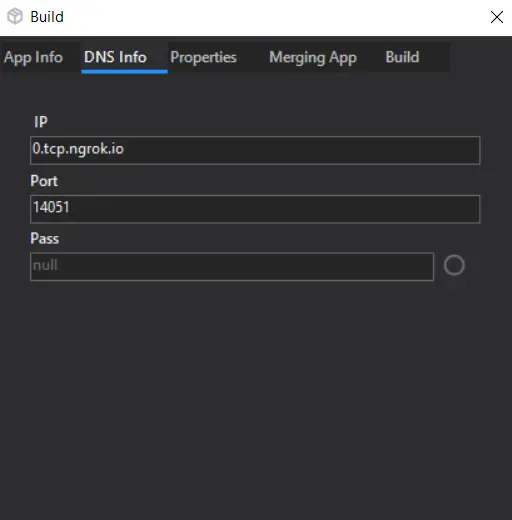Close the Build window

click(x=497, y=17)
